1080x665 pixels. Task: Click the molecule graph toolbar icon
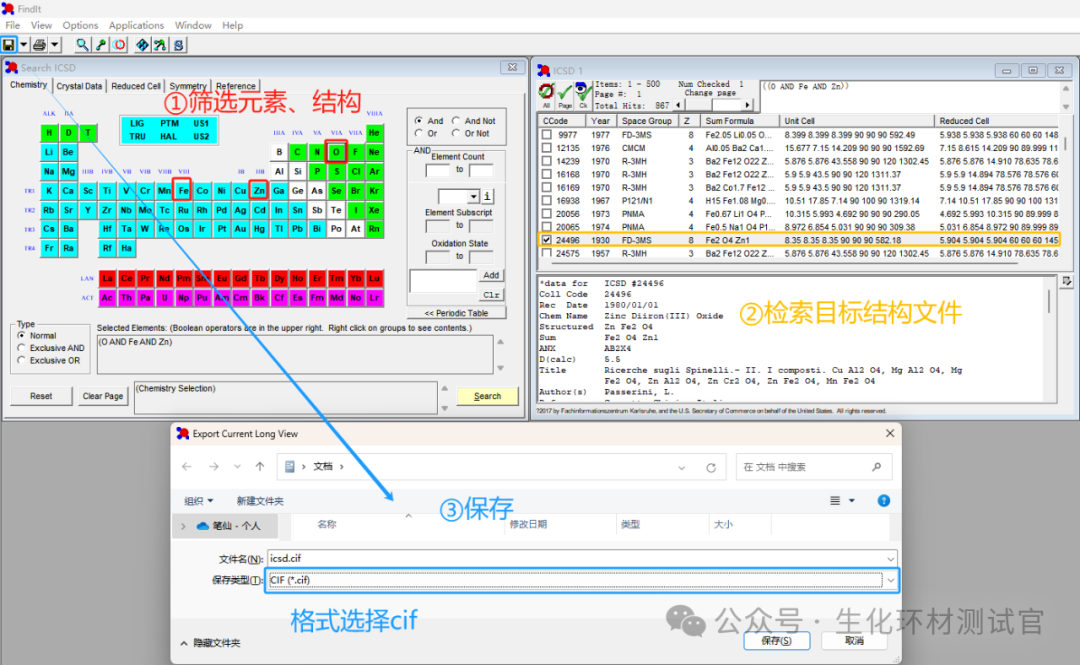[x=160, y=45]
